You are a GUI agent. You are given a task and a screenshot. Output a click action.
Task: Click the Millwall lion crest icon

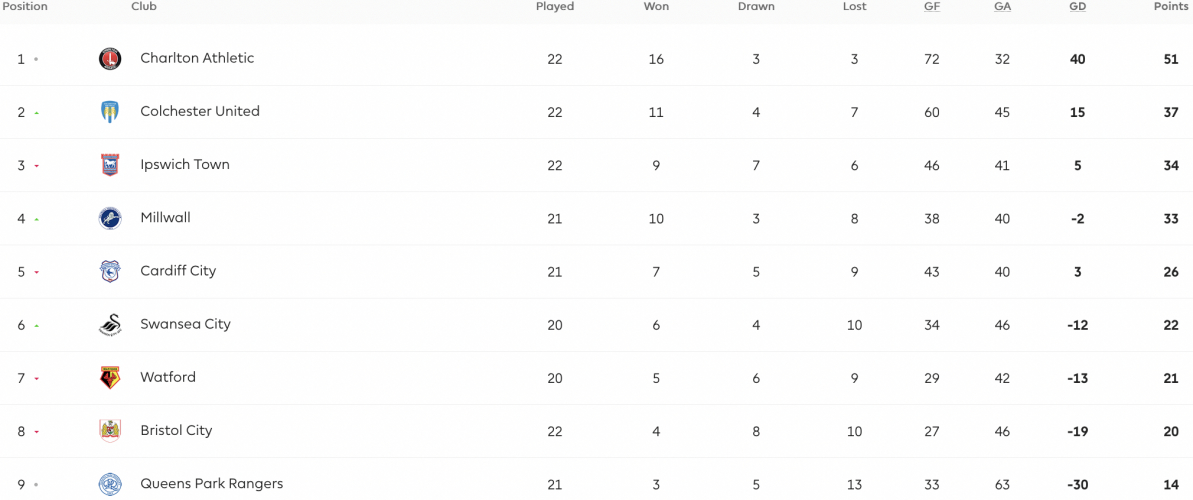[110, 218]
